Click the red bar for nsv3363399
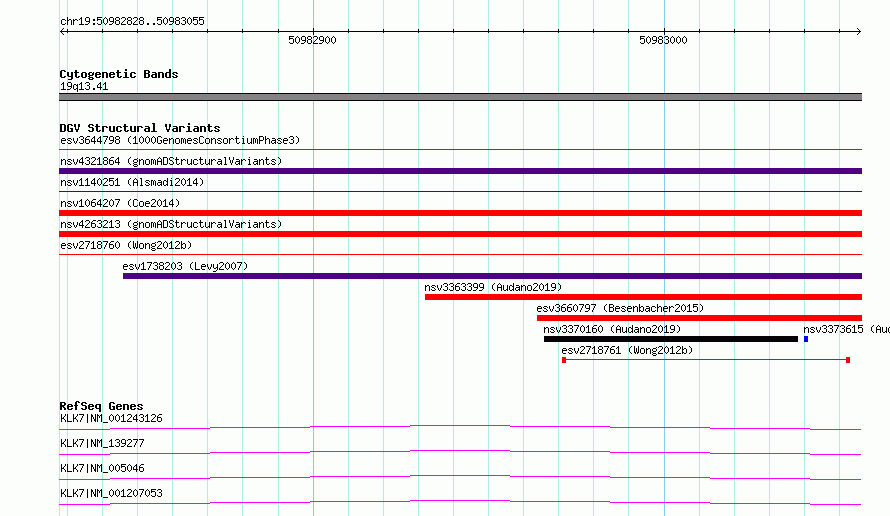The height and width of the screenshot is (516, 890). [643, 297]
